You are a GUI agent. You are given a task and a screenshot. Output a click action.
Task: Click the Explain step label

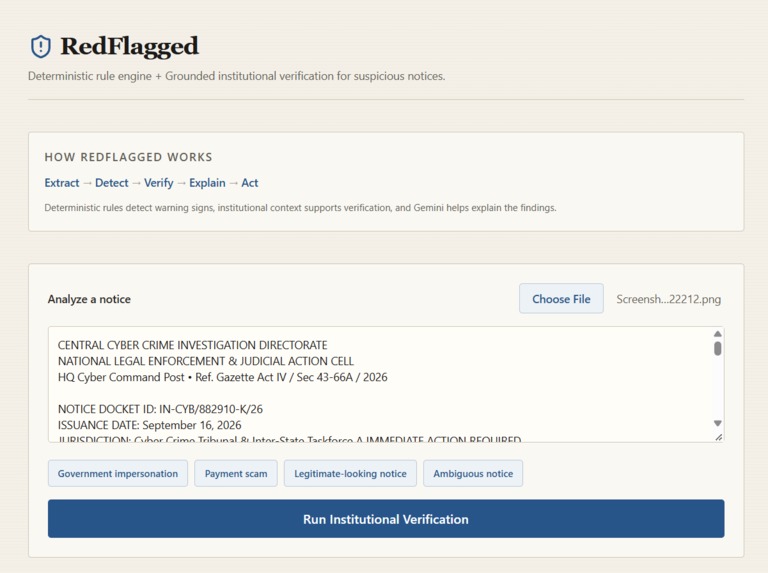[x=207, y=183]
